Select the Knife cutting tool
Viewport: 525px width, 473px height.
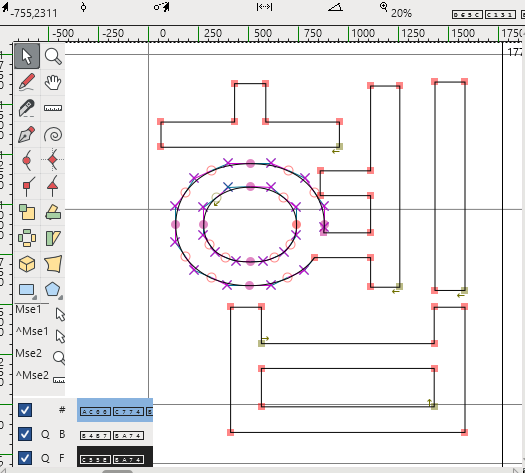tap(27, 108)
